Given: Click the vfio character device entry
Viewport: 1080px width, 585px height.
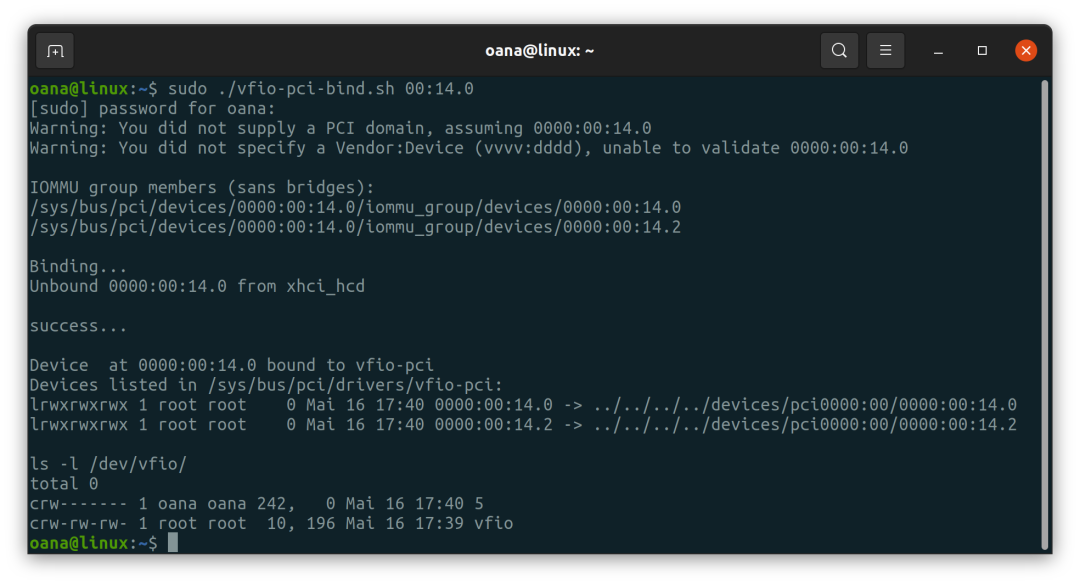Looking at the screenshot, I should [271, 524].
